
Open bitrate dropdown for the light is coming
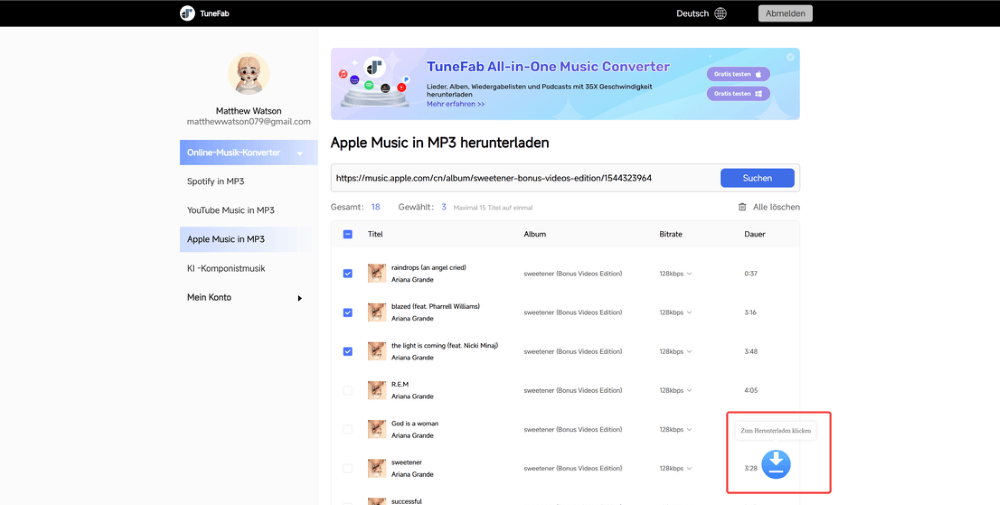pos(675,351)
